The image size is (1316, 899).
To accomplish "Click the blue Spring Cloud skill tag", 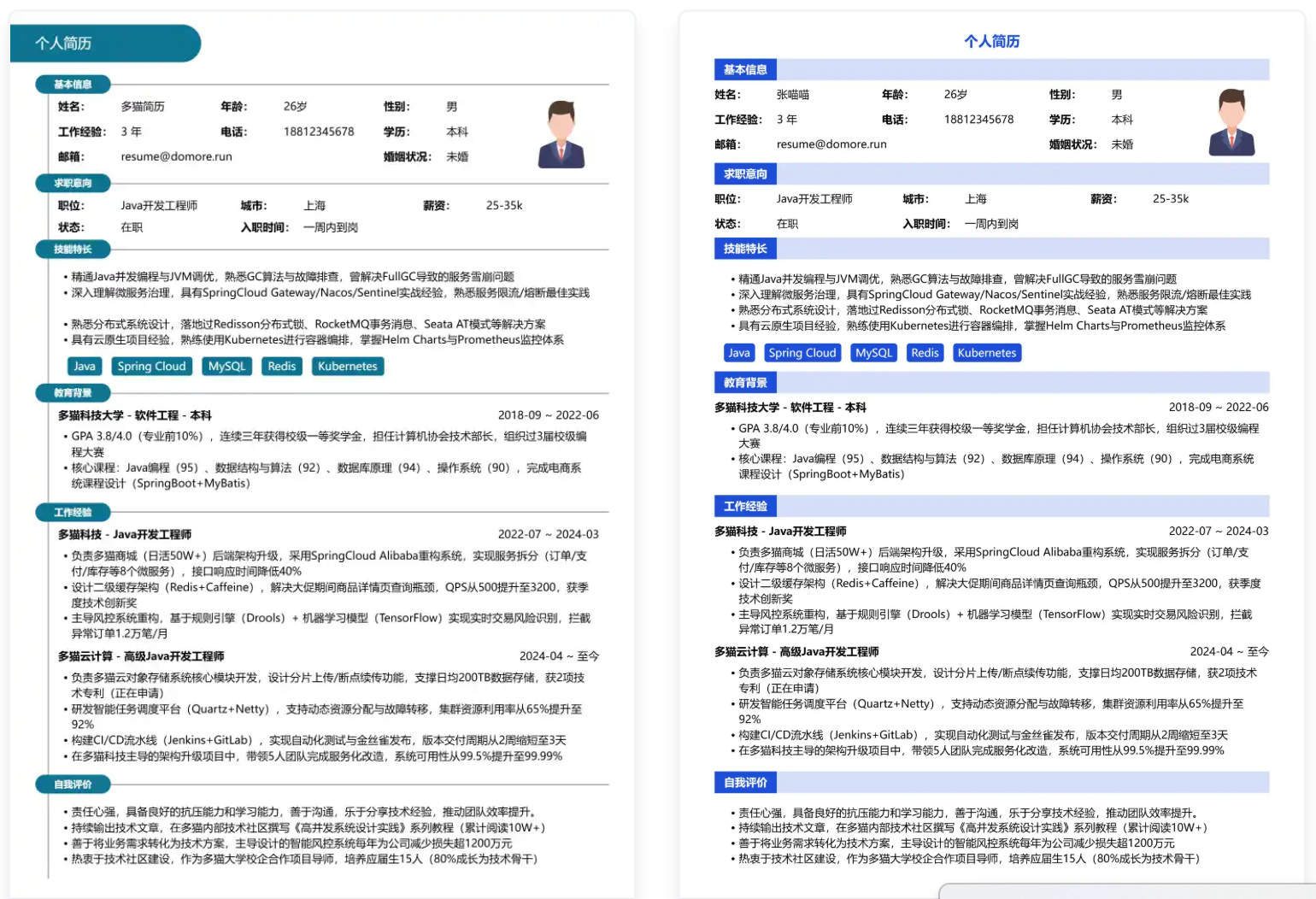I will tap(802, 353).
